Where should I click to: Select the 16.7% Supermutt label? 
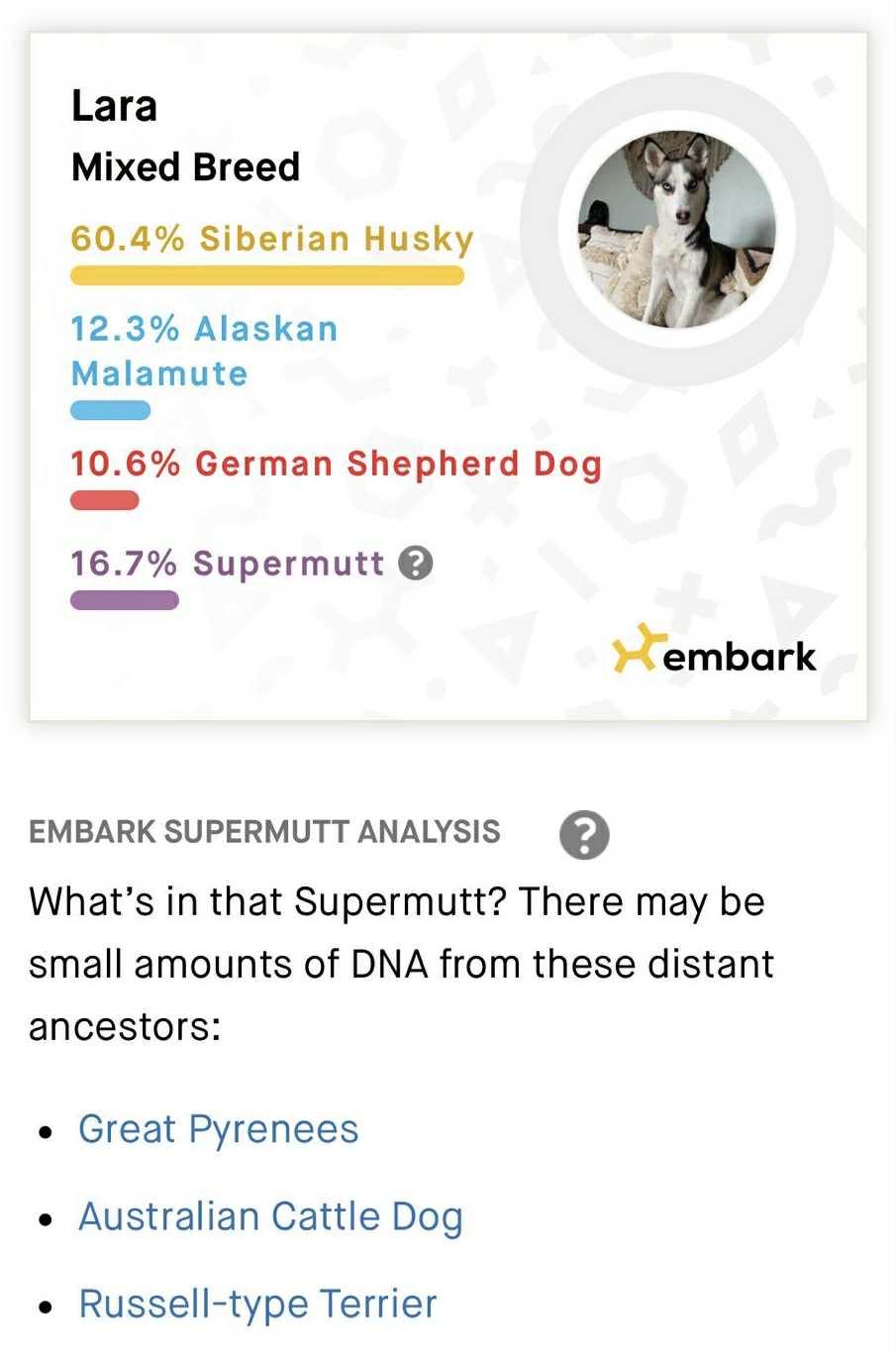coord(227,563)
